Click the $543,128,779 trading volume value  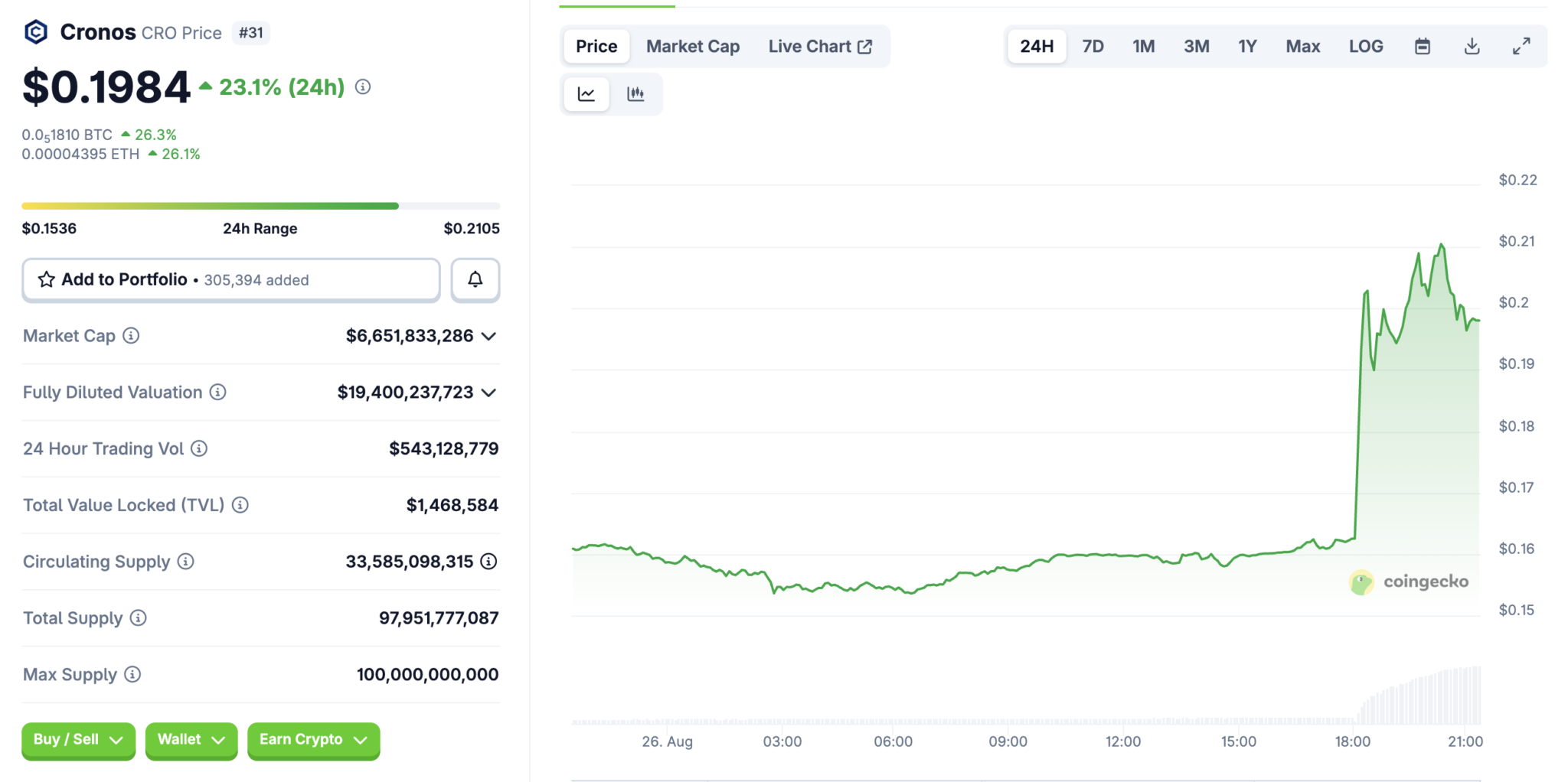(444, 449)
